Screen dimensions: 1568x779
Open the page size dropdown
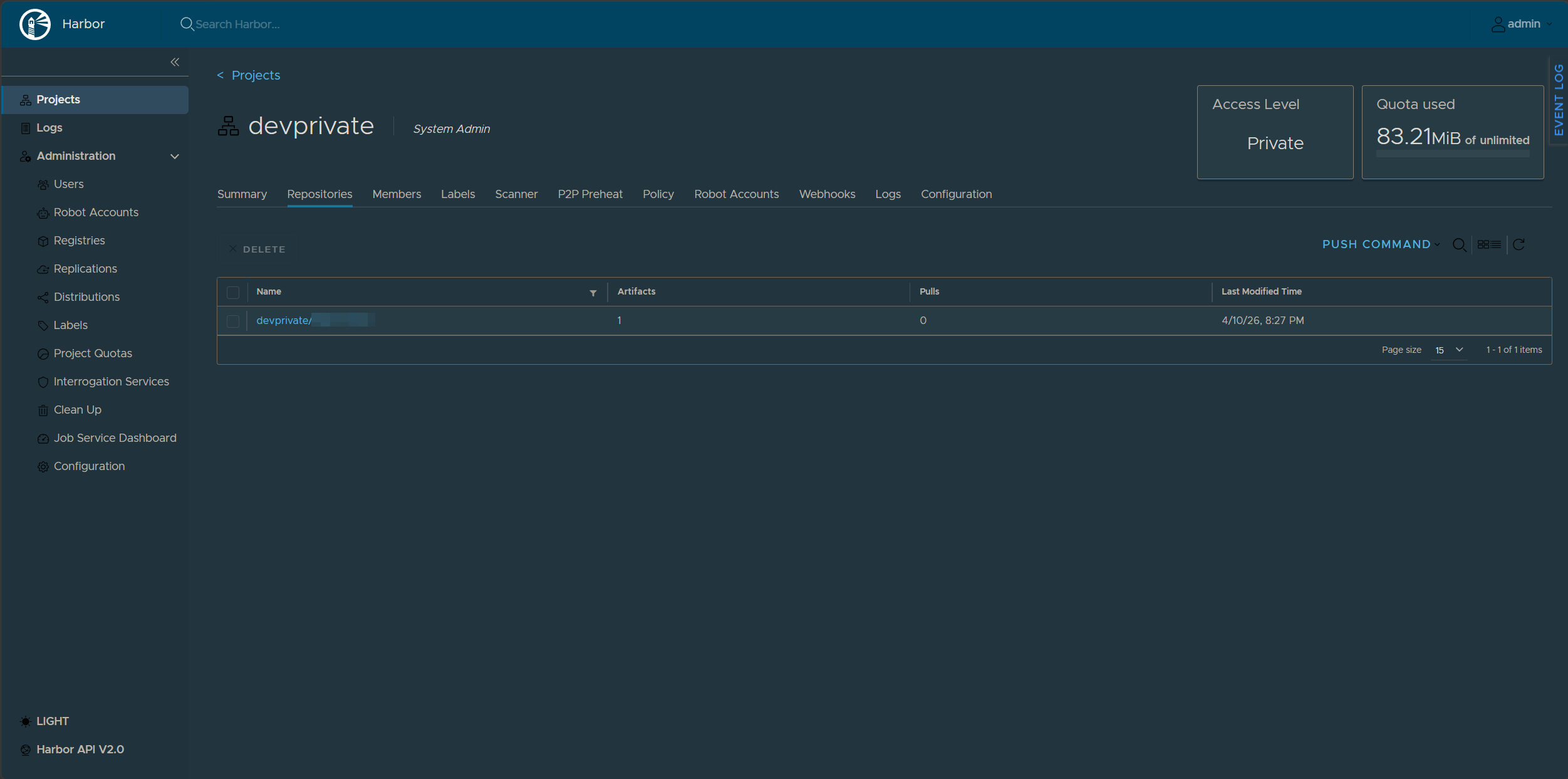[1449, 350]
